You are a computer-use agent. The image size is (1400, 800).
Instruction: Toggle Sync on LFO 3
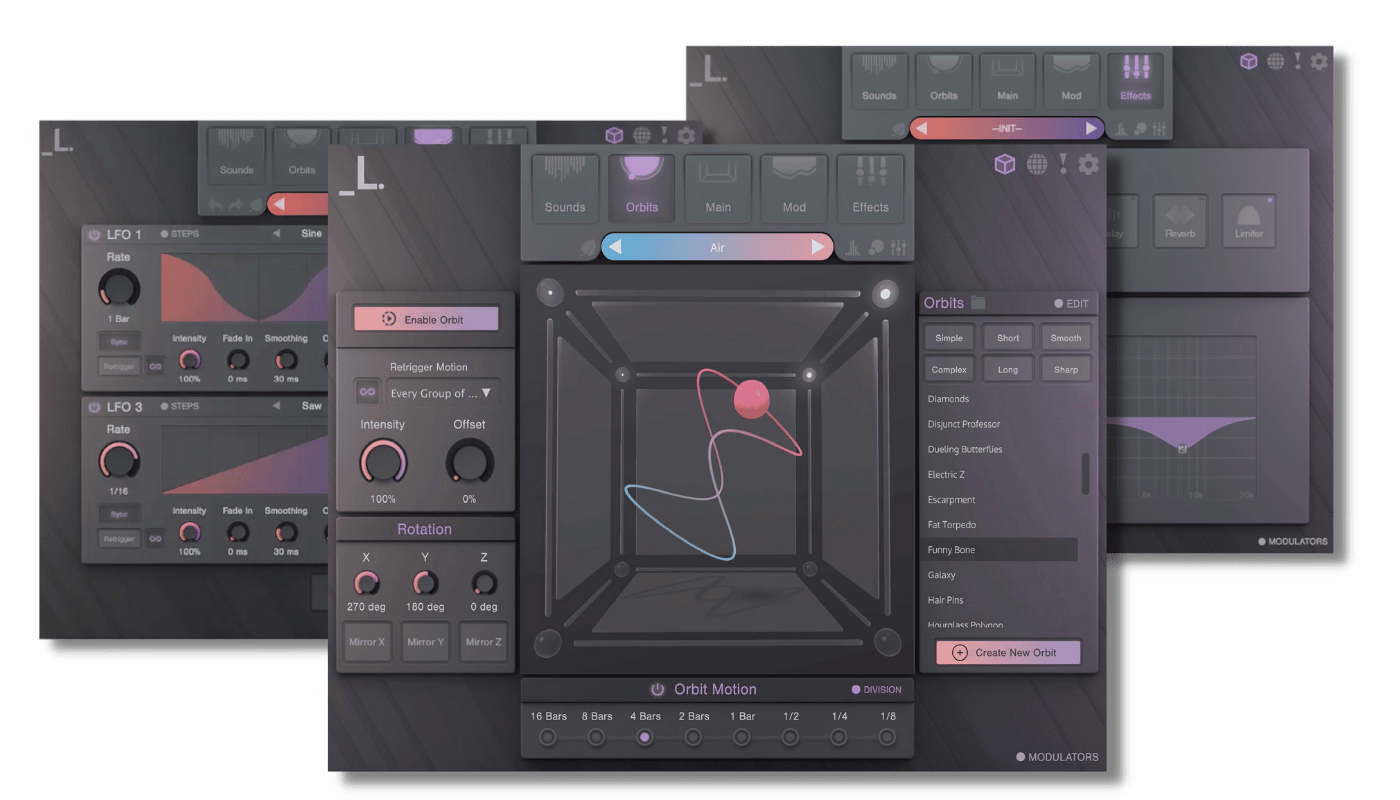(x=119, y=514)
